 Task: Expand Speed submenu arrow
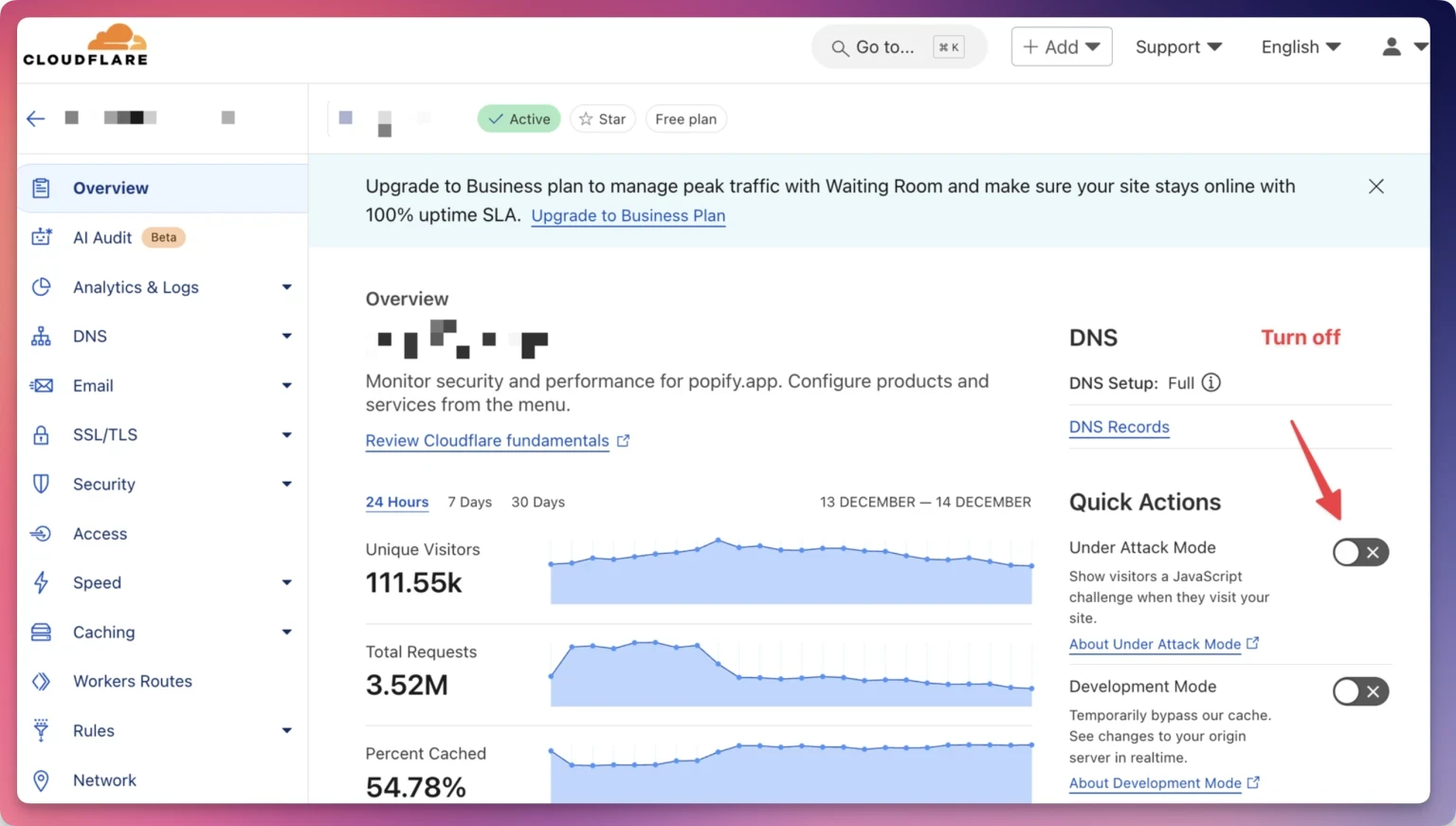click(x=286, y=582)
